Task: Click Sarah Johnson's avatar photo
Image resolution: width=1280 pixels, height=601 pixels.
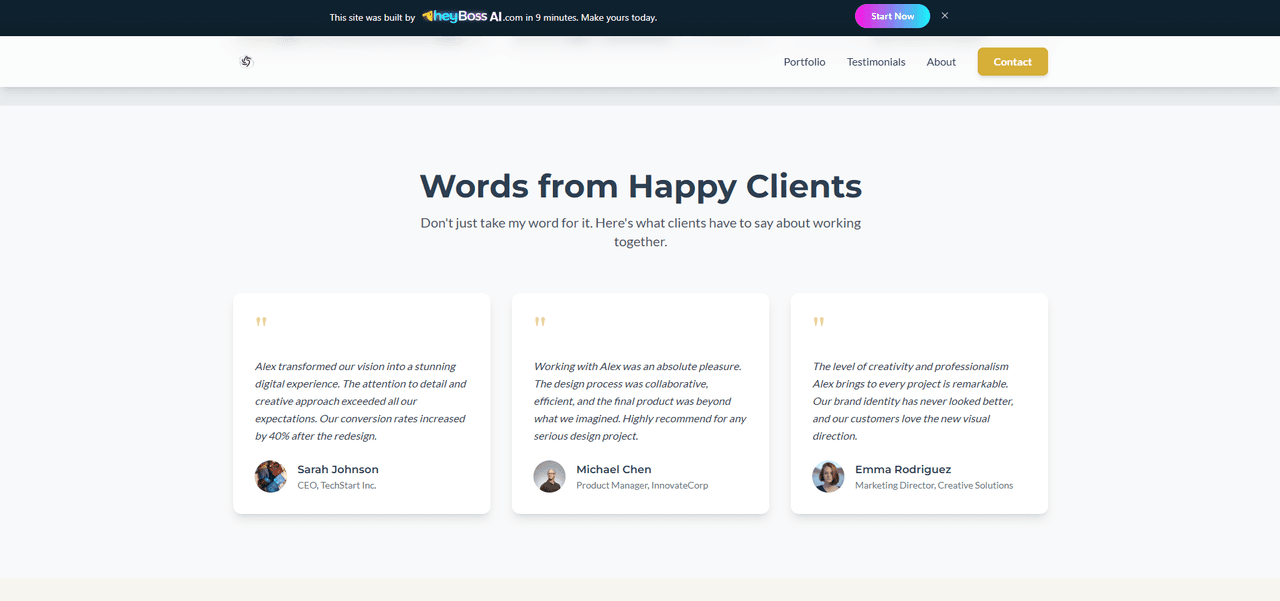Action: click(x=271, y=476)
